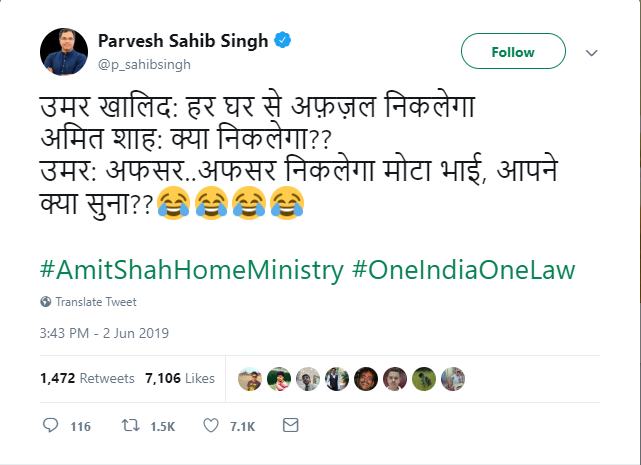Open Parvesh Sahib Singh's profile picture

pyautogui.click(x=65, y=51)
